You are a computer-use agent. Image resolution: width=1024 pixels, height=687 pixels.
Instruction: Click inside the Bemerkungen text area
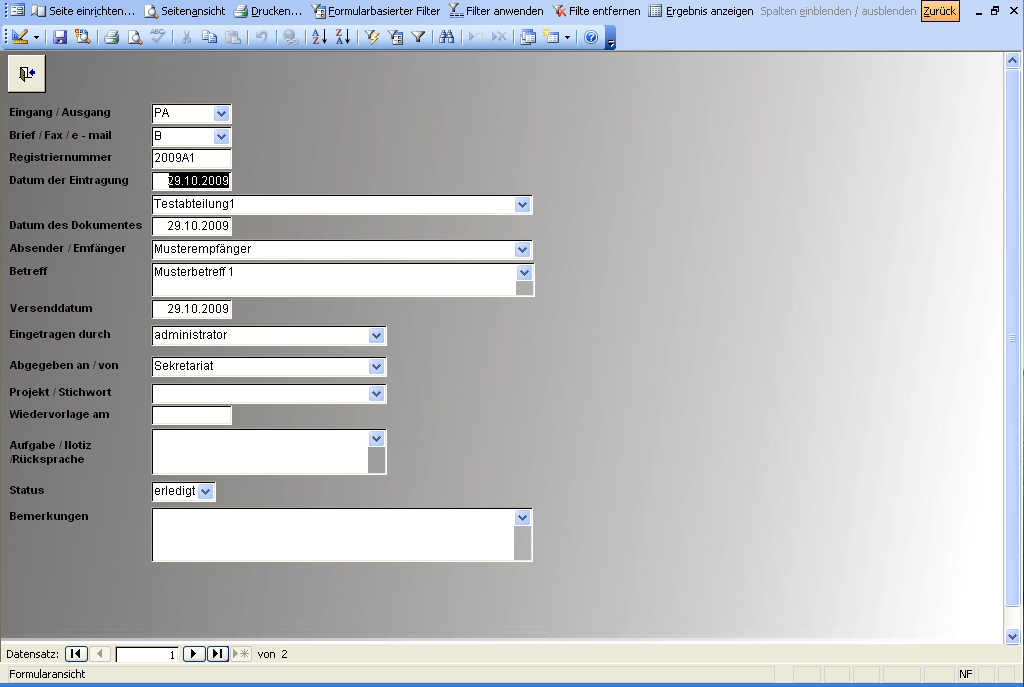[333, 535]
